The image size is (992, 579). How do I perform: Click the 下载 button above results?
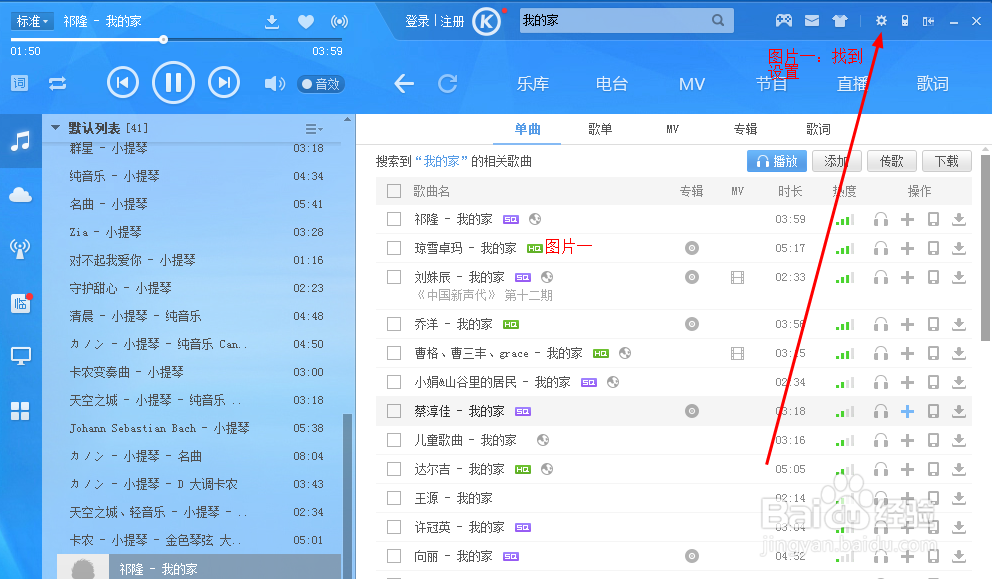(x=946, y=161)
